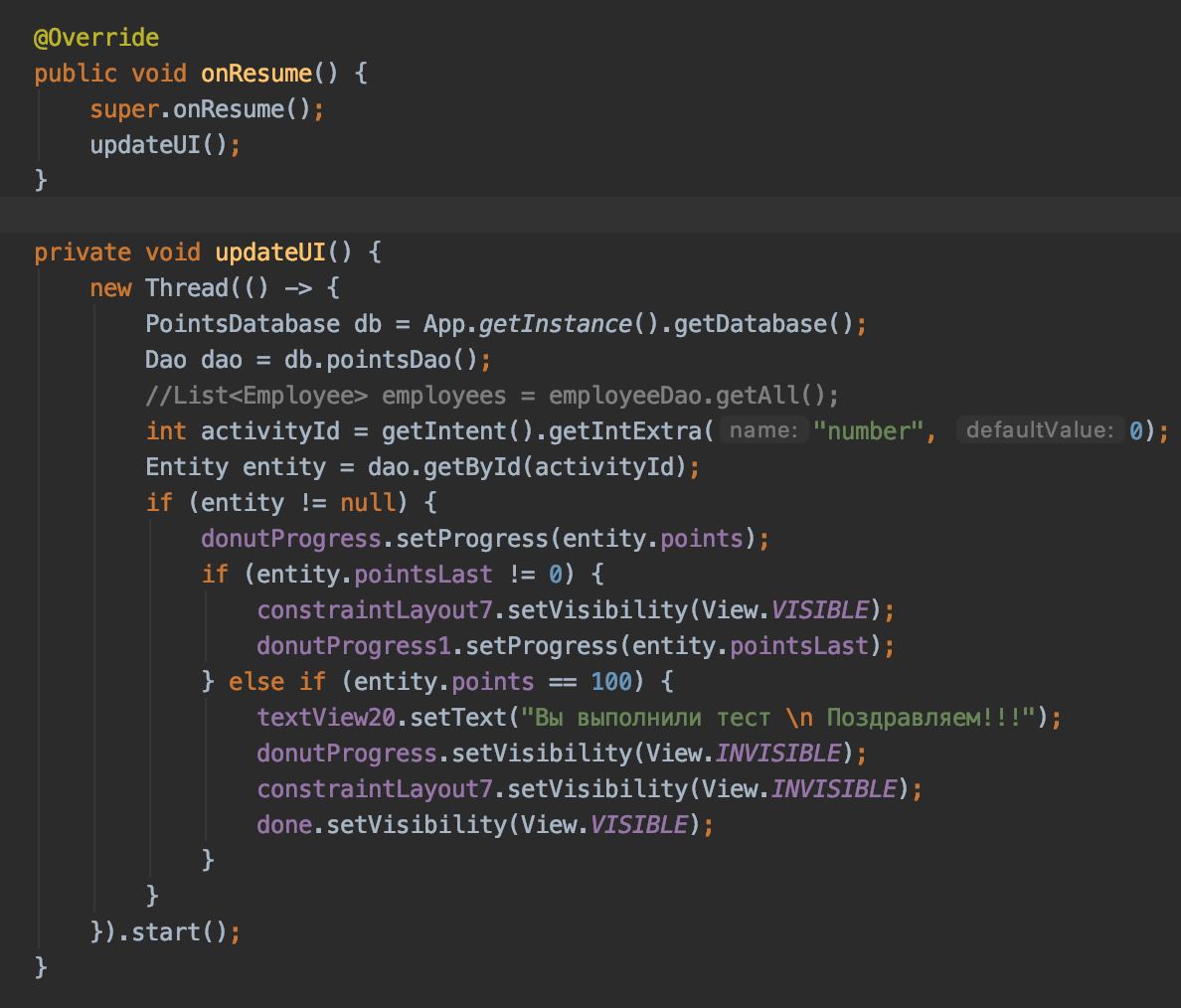The width and height of the screenshot is (1181, 1008).
Task: Click the name: parameter hint
Action: point(763,430)
